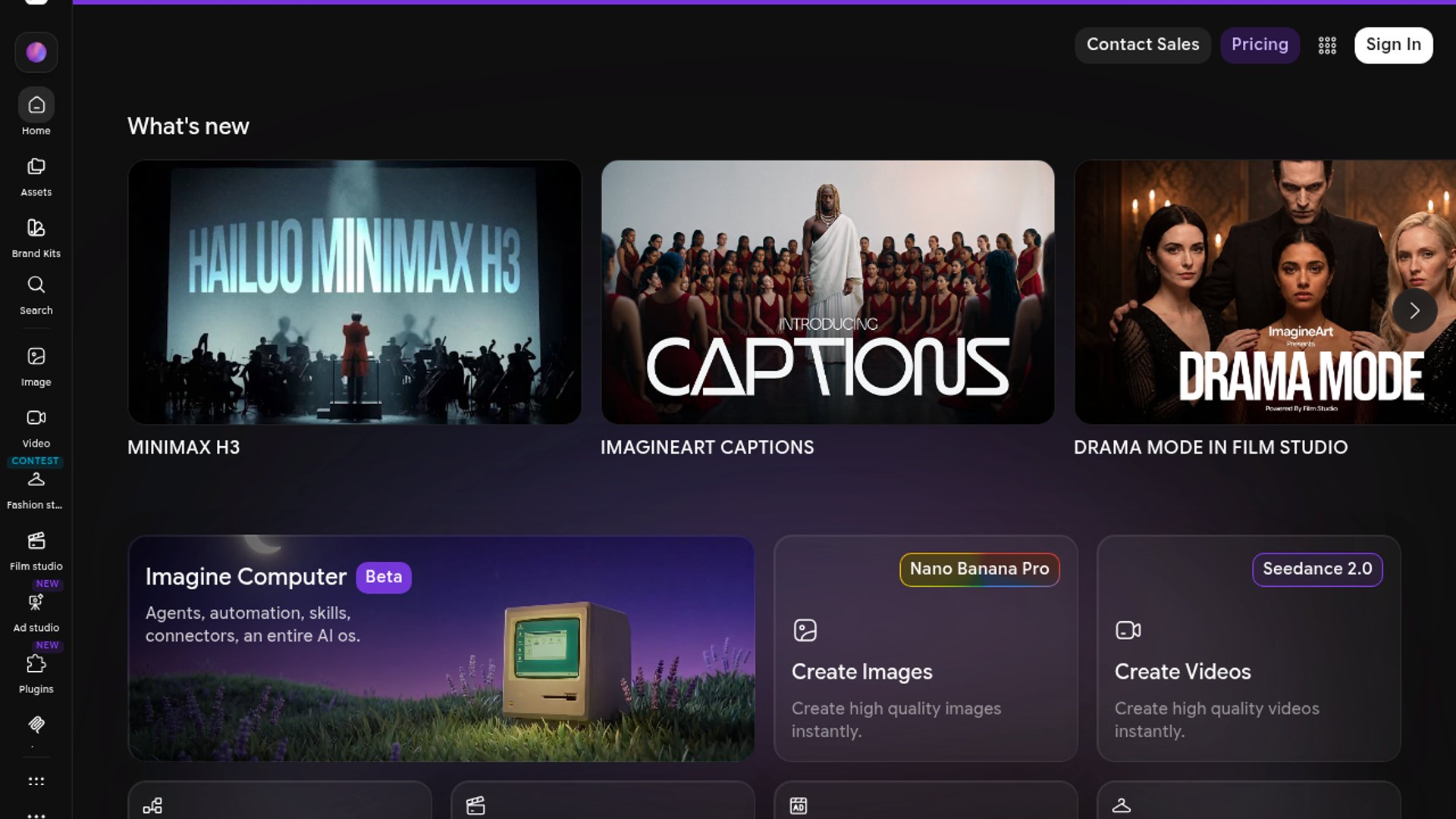
Task: Open the card with the AD icon
Action: (926, 800)
